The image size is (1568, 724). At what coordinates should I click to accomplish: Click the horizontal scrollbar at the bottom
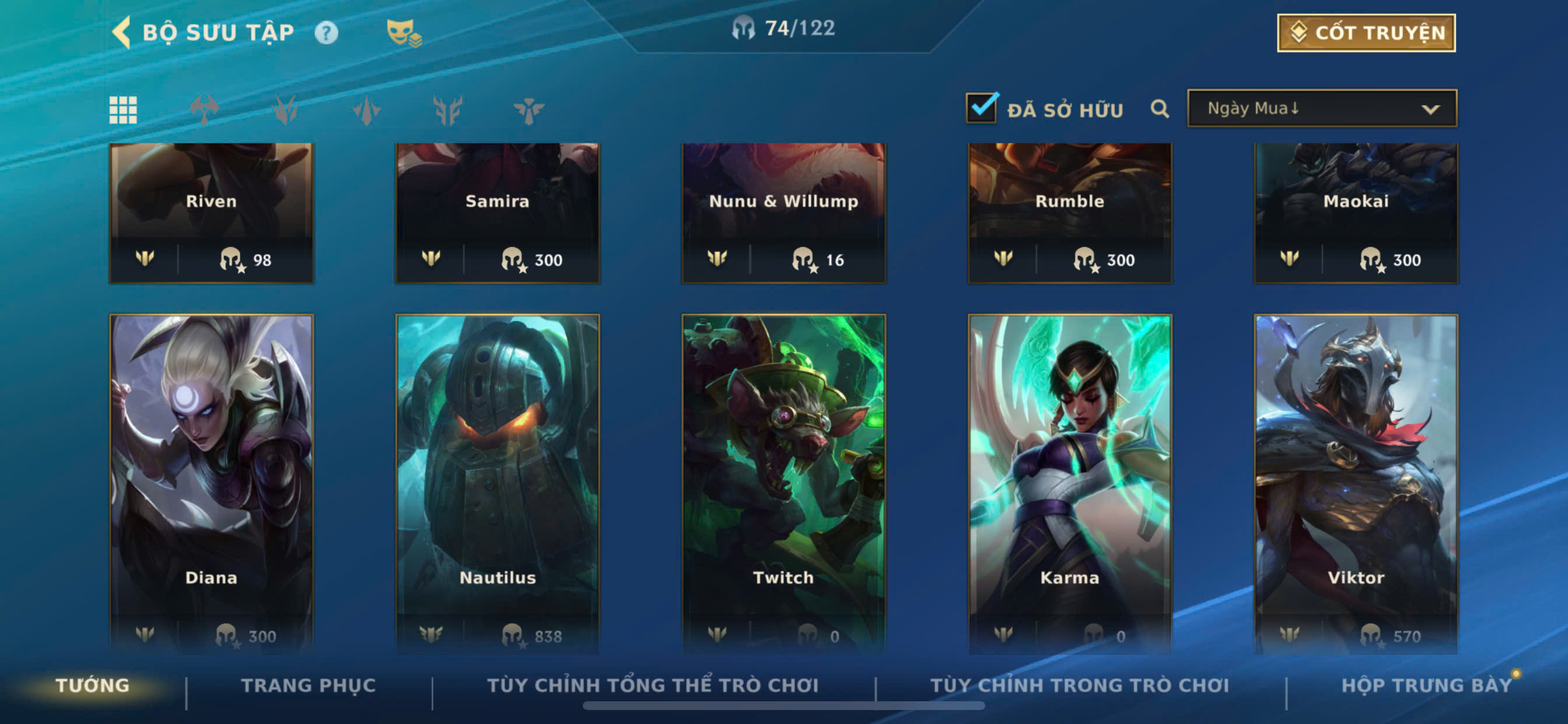click(783, 706)
